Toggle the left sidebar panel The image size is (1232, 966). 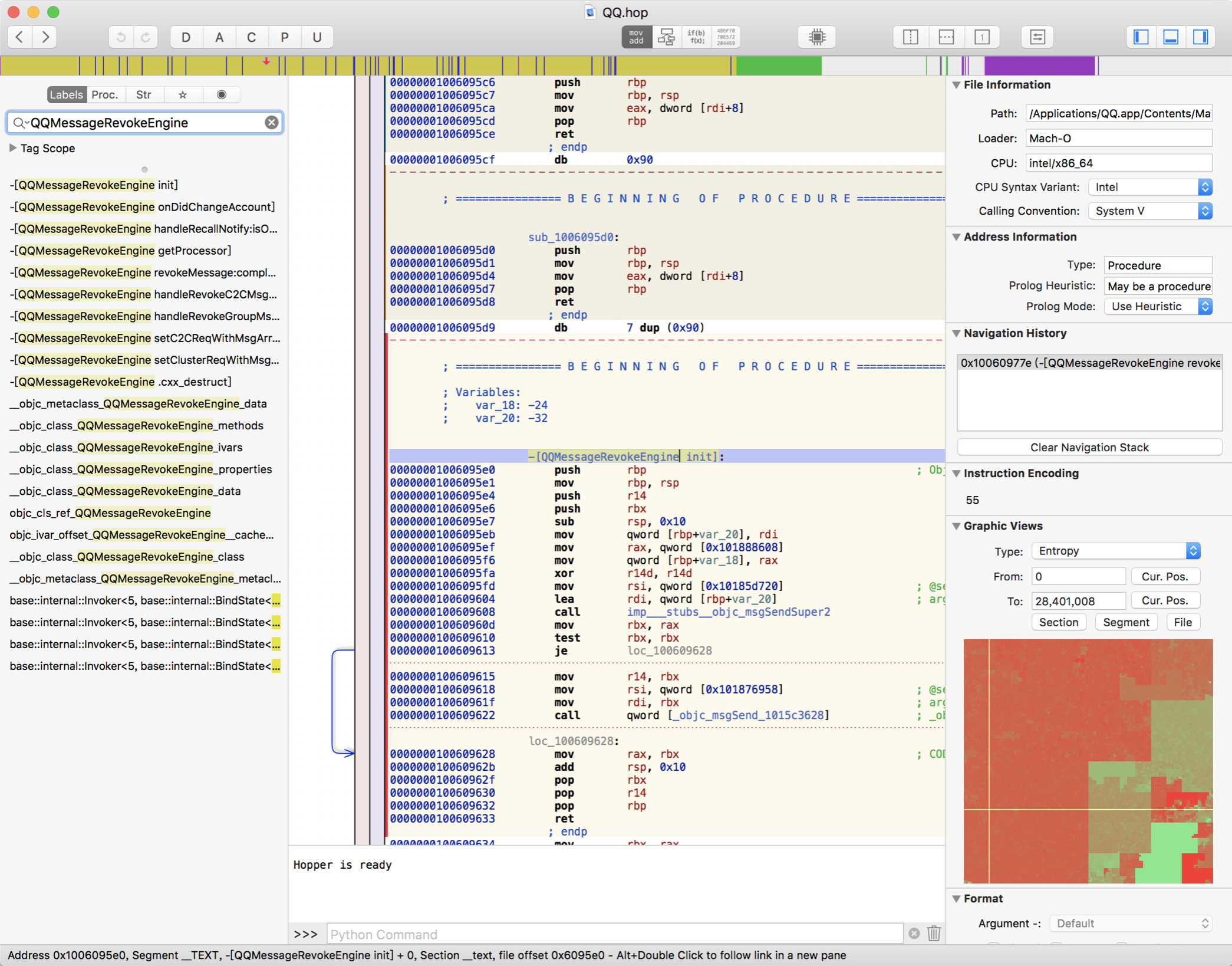pyautogui.click(x=1141, y=37)
